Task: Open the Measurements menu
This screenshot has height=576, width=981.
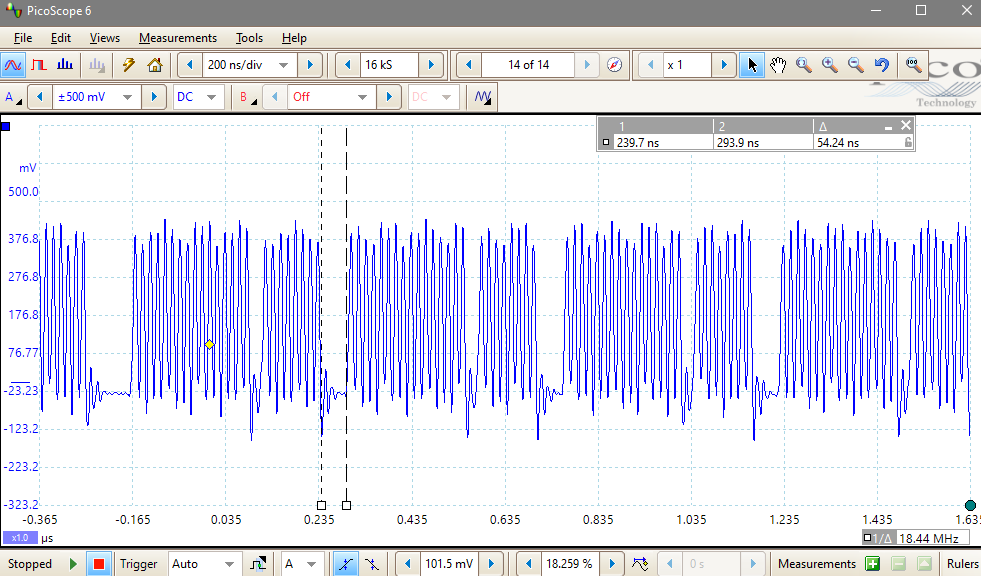Action: click(x=178, y=38)
